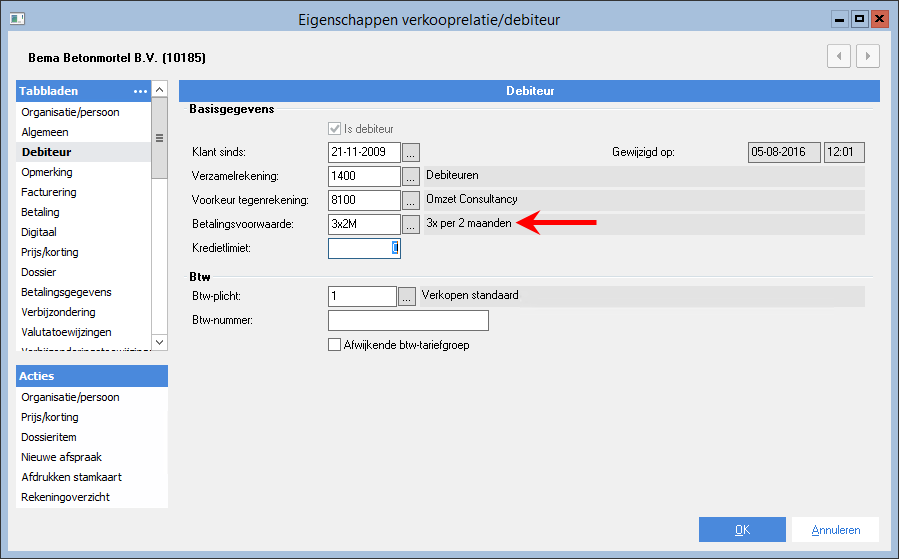
Task: Click the Bema Betonmortel B.V. heading
Action: 117,58
